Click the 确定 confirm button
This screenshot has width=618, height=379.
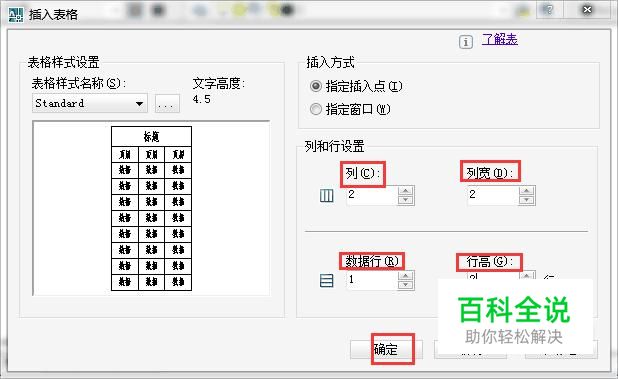coord(386,349)
